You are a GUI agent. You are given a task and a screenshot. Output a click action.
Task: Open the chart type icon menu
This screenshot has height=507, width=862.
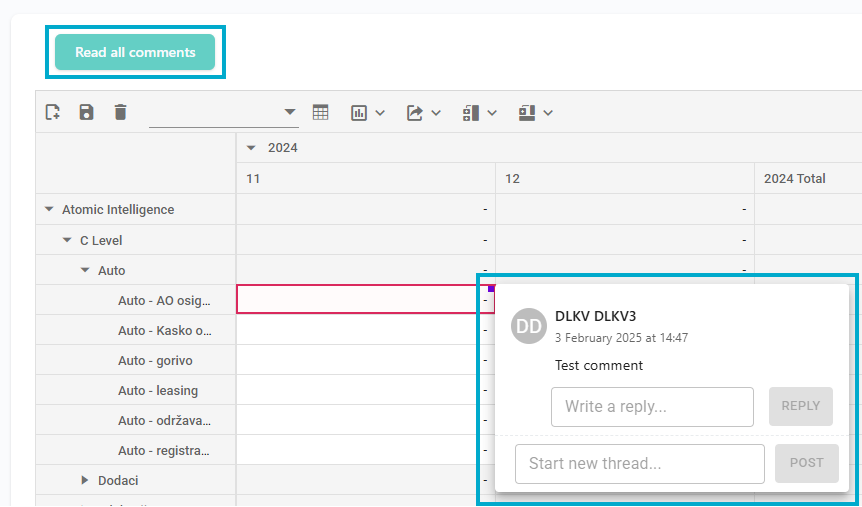368,113
